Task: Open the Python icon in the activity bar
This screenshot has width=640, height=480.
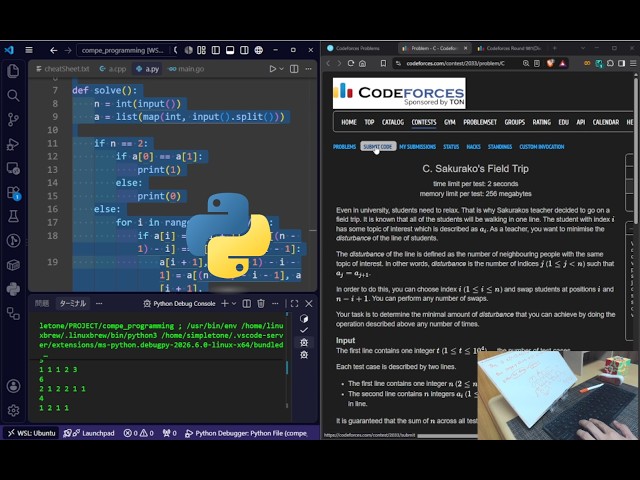Action: click(13, 289)
